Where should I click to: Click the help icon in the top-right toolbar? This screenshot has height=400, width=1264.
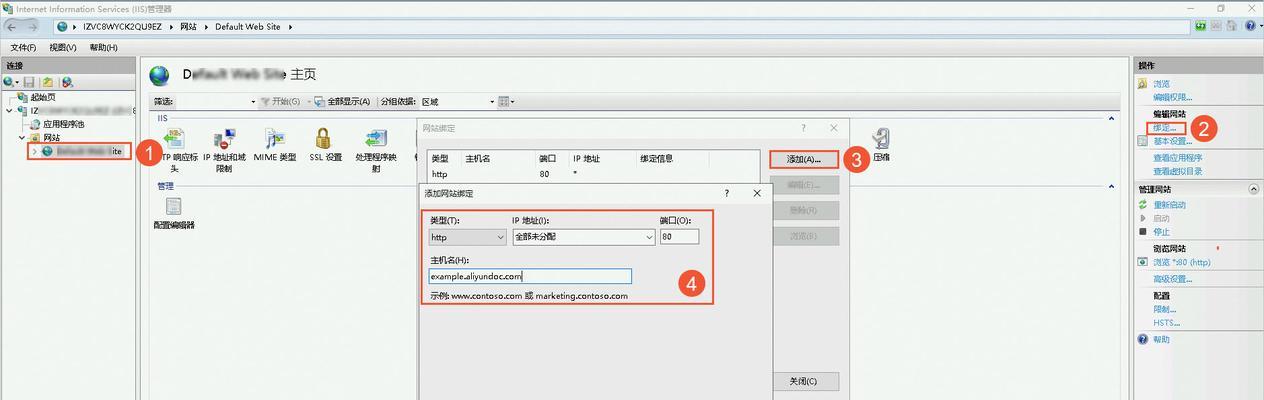(x=1250, y=26)
